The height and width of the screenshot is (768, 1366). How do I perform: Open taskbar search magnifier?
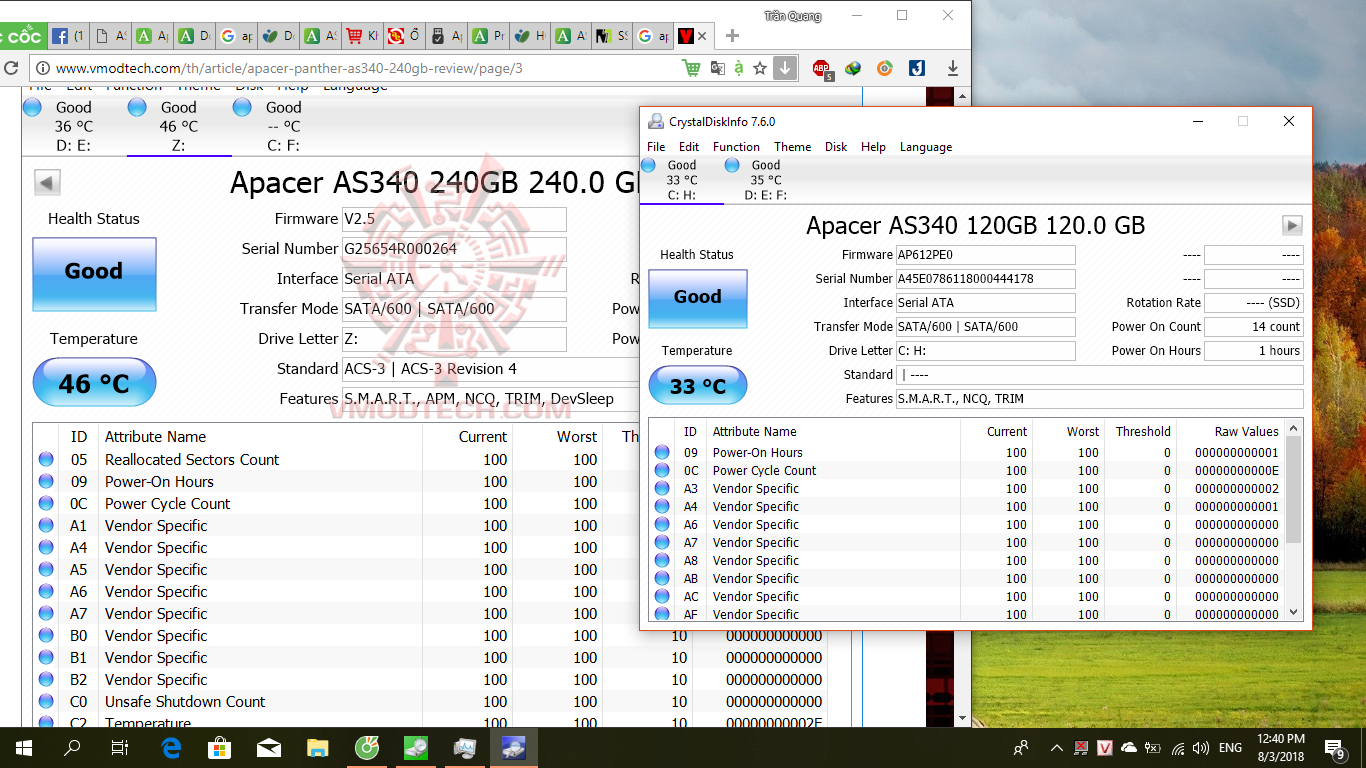click(72, 747)
